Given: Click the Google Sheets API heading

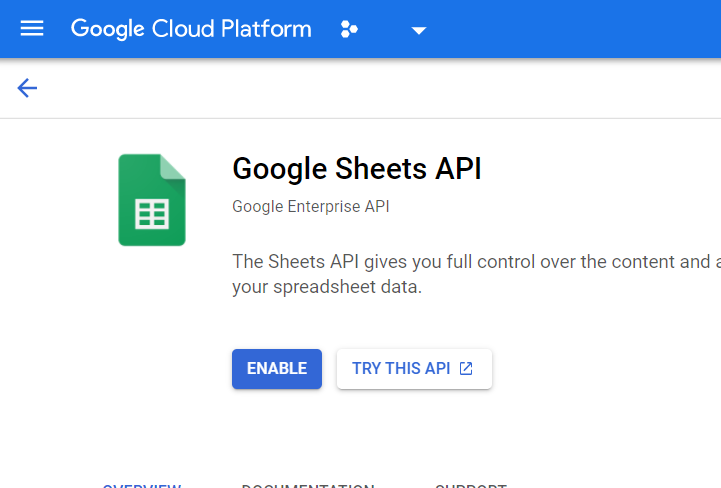Looking at the screenshot, I should pos(357,169).
